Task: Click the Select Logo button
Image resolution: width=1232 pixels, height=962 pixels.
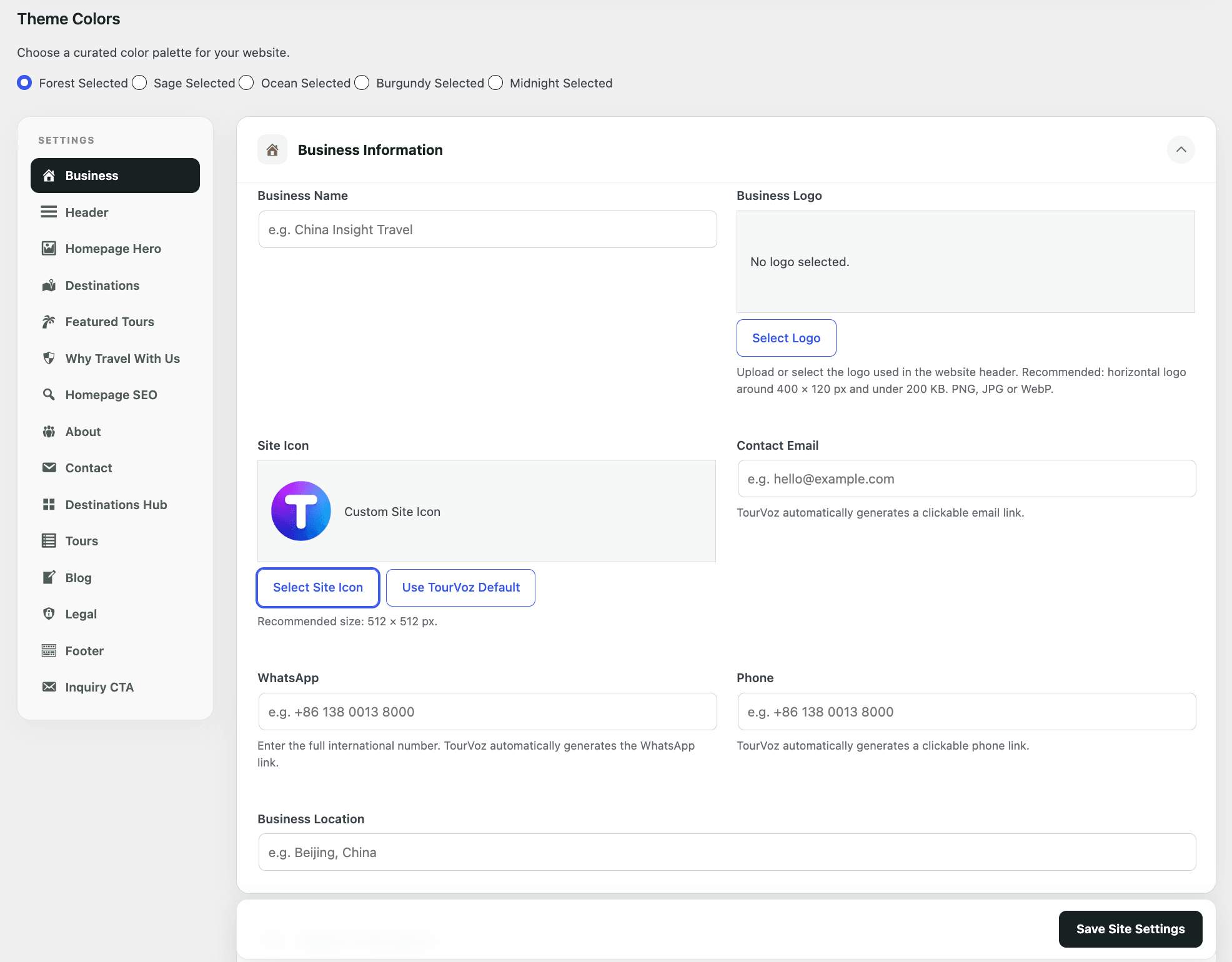Action: point(786,338)
